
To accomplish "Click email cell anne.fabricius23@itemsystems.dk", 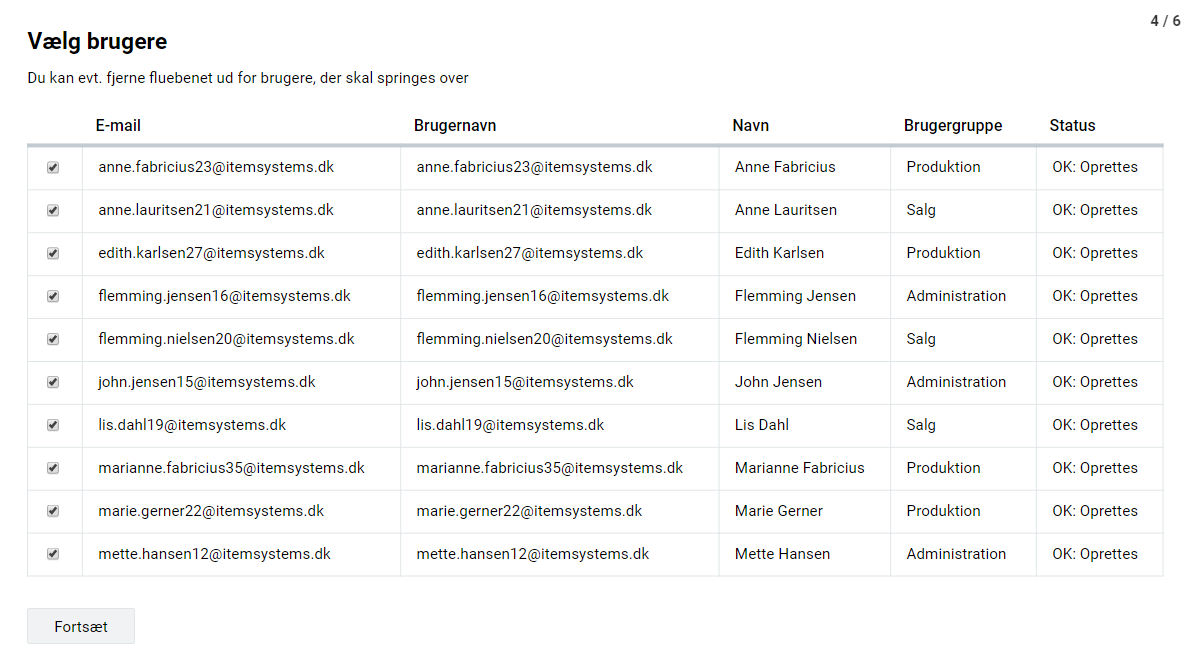I will click(x=216, y=167).
